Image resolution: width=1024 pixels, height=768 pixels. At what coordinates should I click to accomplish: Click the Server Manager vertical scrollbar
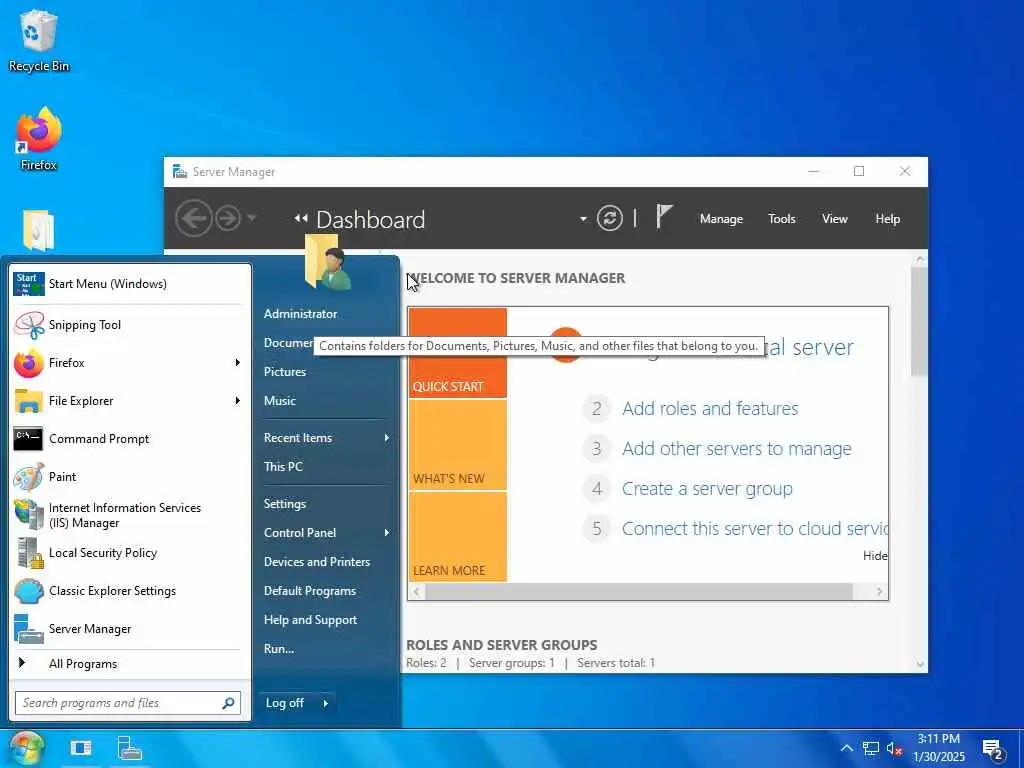920,321
